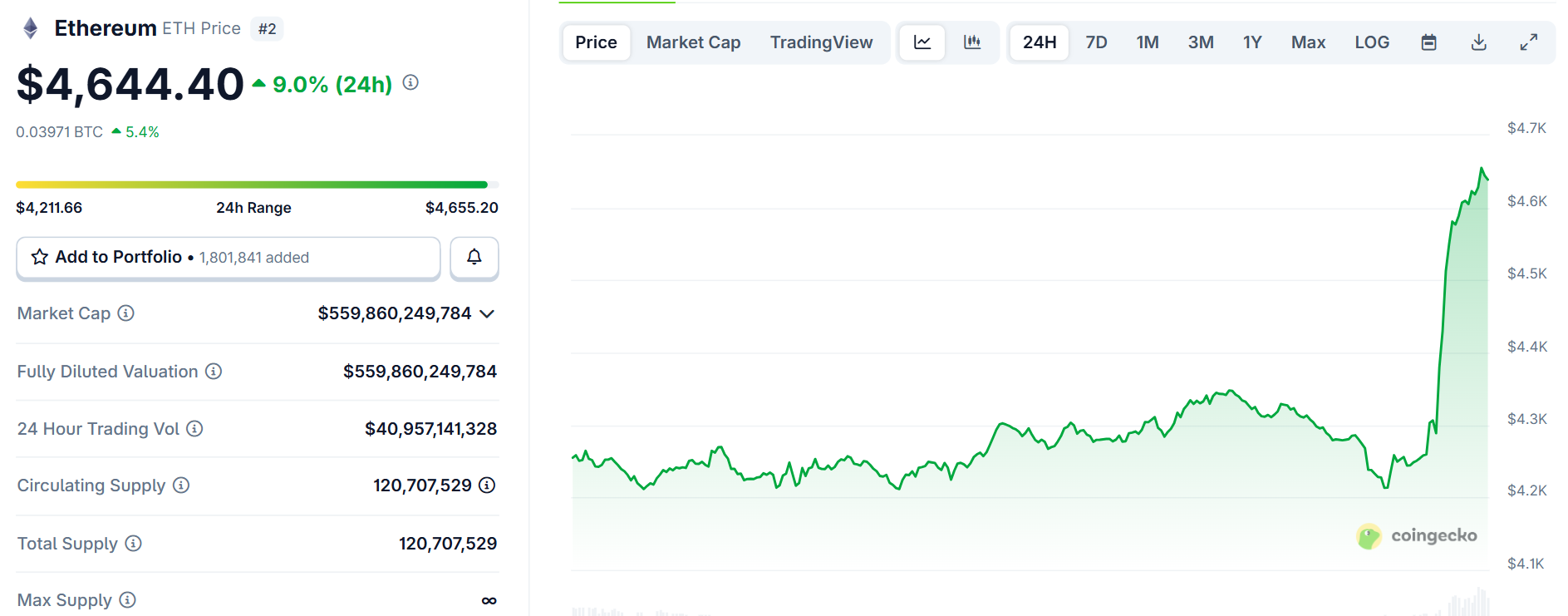Click the infinity Max Supply value
Image resolution: width=1568 pixels, height=616 pixels.
[489, 600]
